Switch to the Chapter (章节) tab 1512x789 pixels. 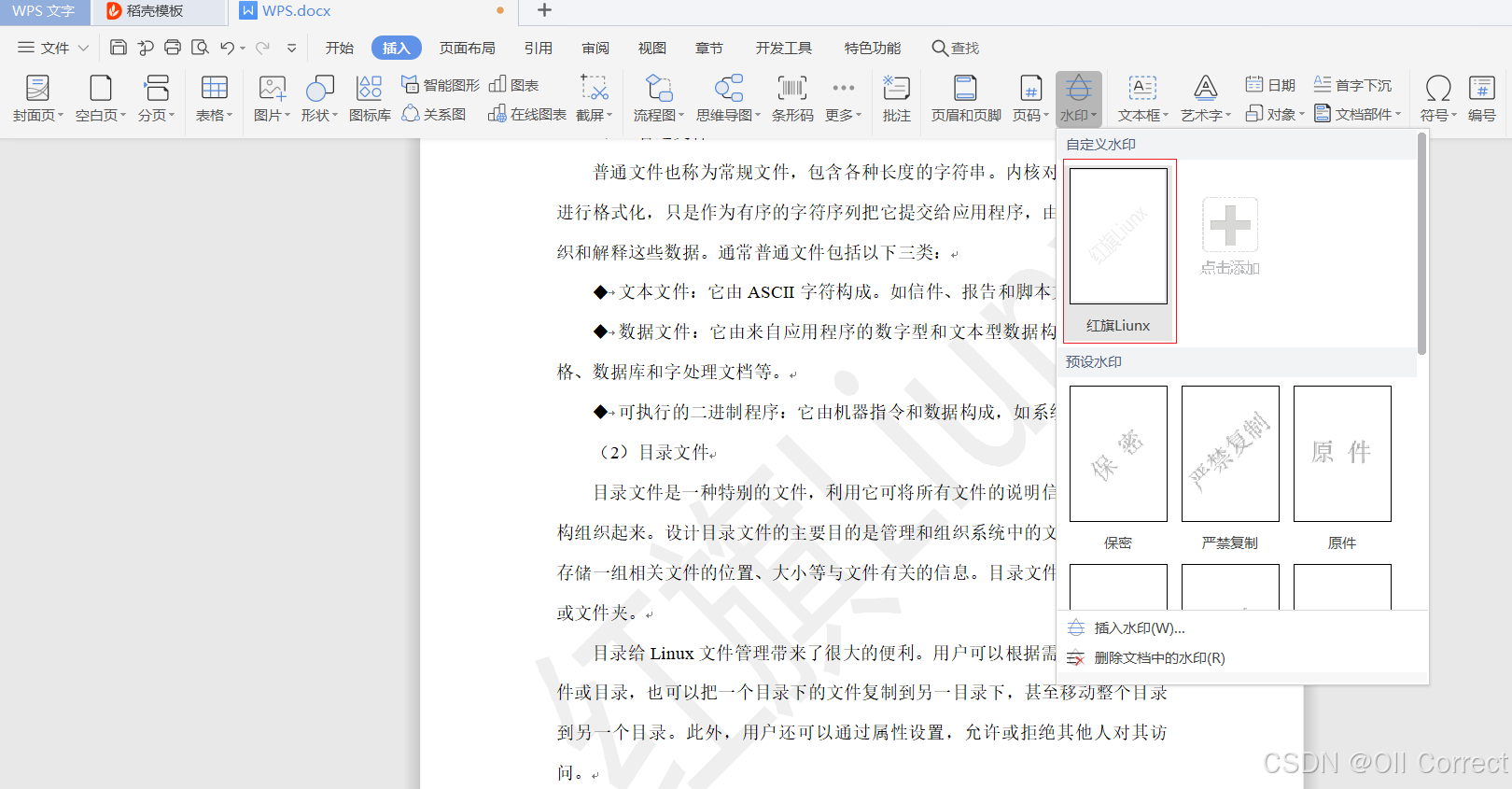pos(709,48)
